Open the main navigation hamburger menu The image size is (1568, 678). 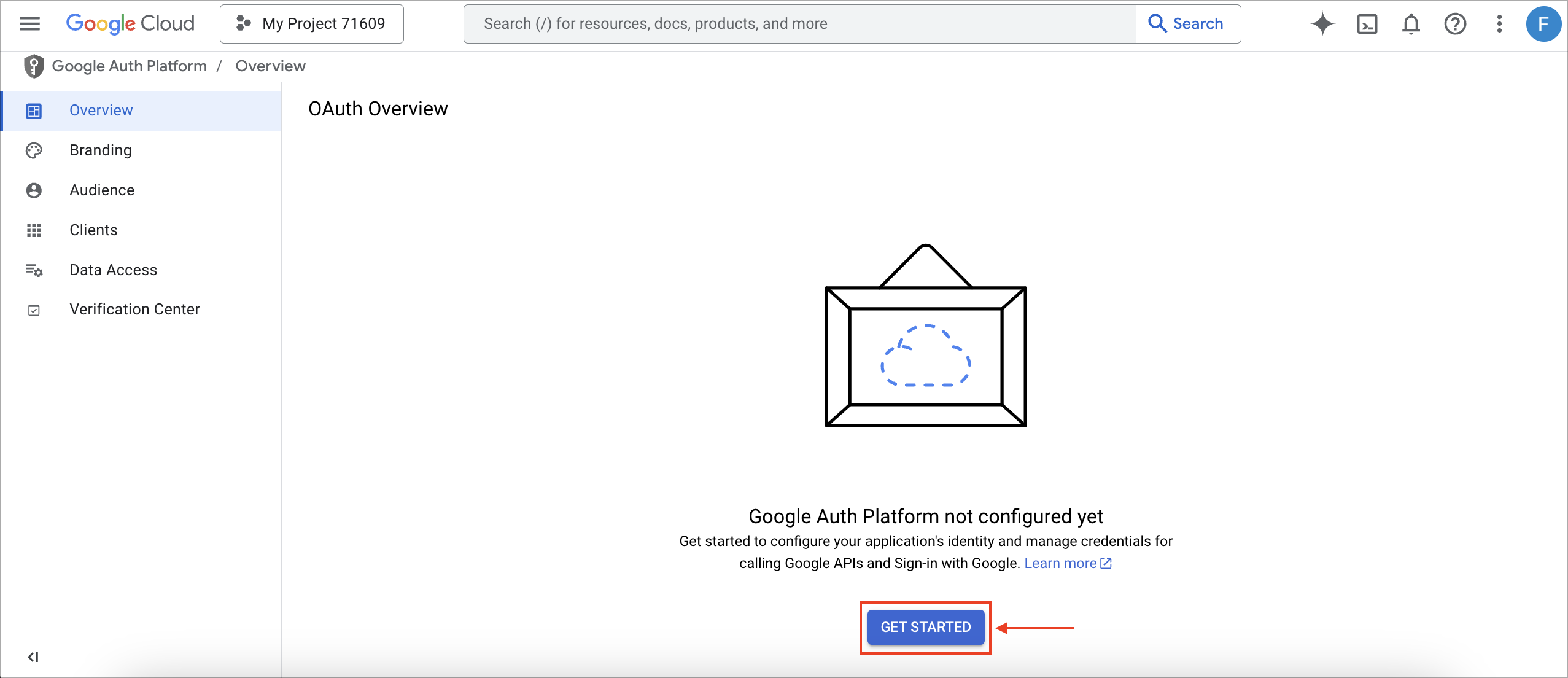29,24
